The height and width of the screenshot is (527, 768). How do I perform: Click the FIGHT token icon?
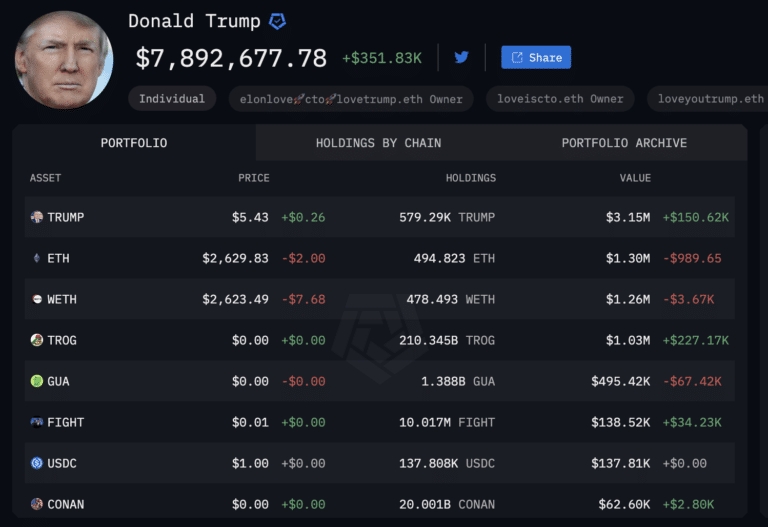(x=37, y=422)
